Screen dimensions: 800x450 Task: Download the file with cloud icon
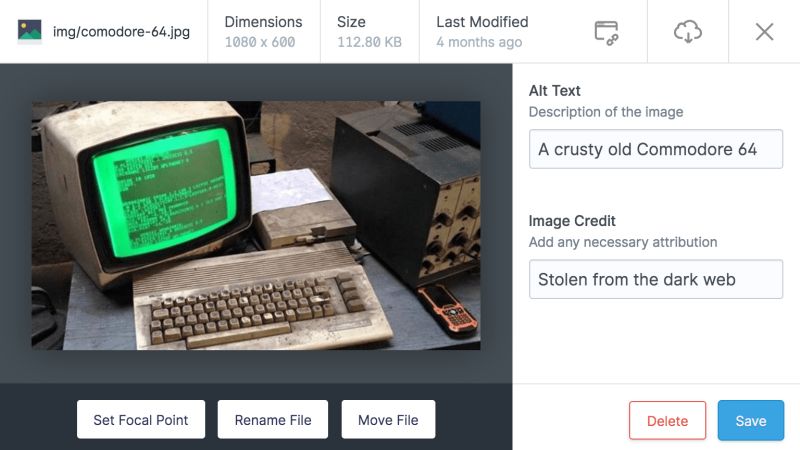pos(688,32)
